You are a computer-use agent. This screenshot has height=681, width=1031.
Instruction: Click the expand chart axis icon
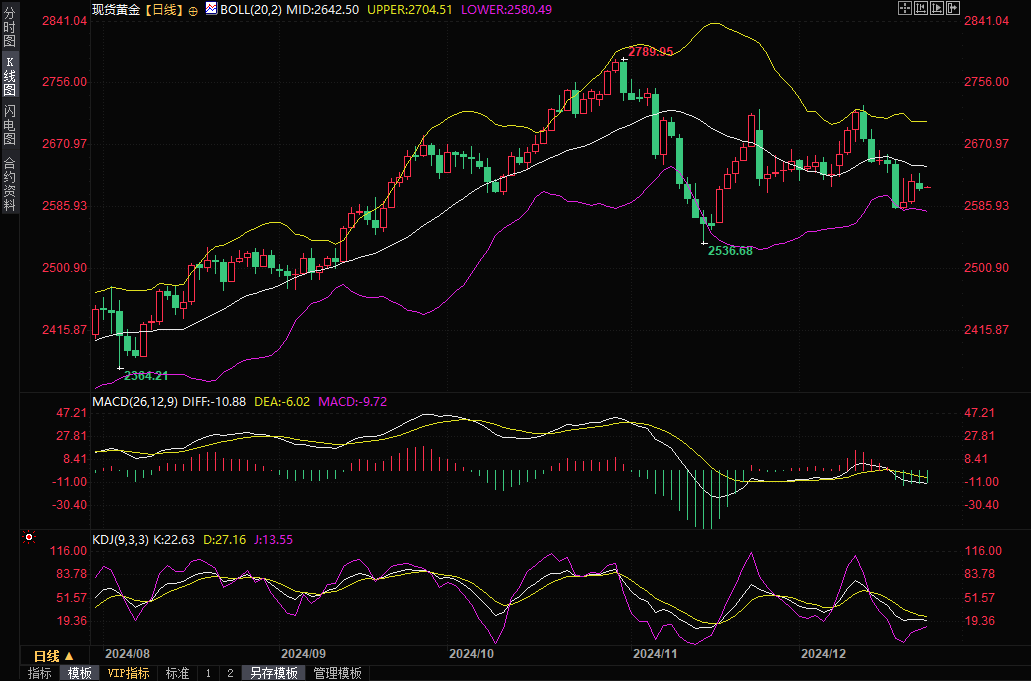[x=935, y=9]
